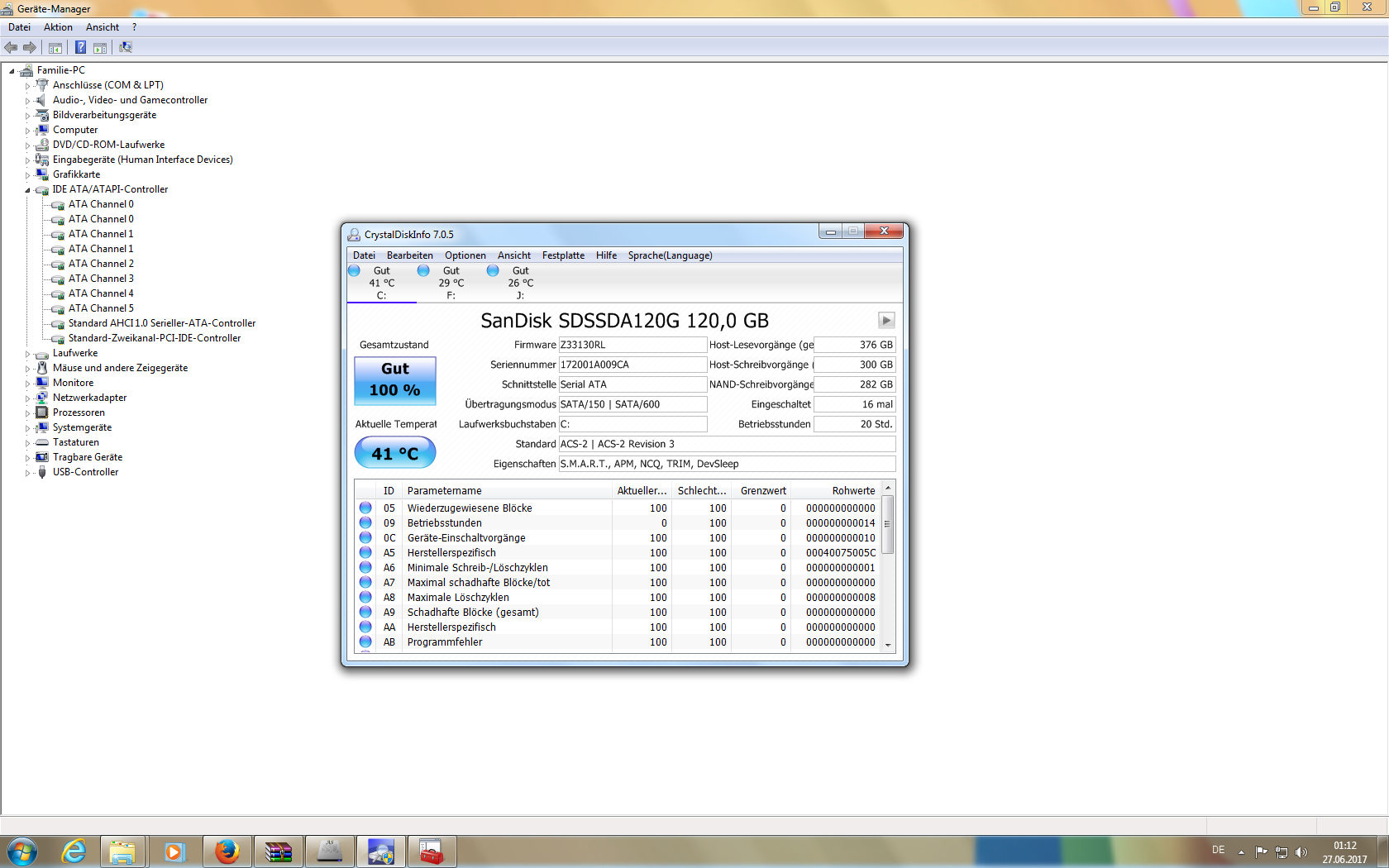Select ATA Channel 3 device

tap(101, 279)
